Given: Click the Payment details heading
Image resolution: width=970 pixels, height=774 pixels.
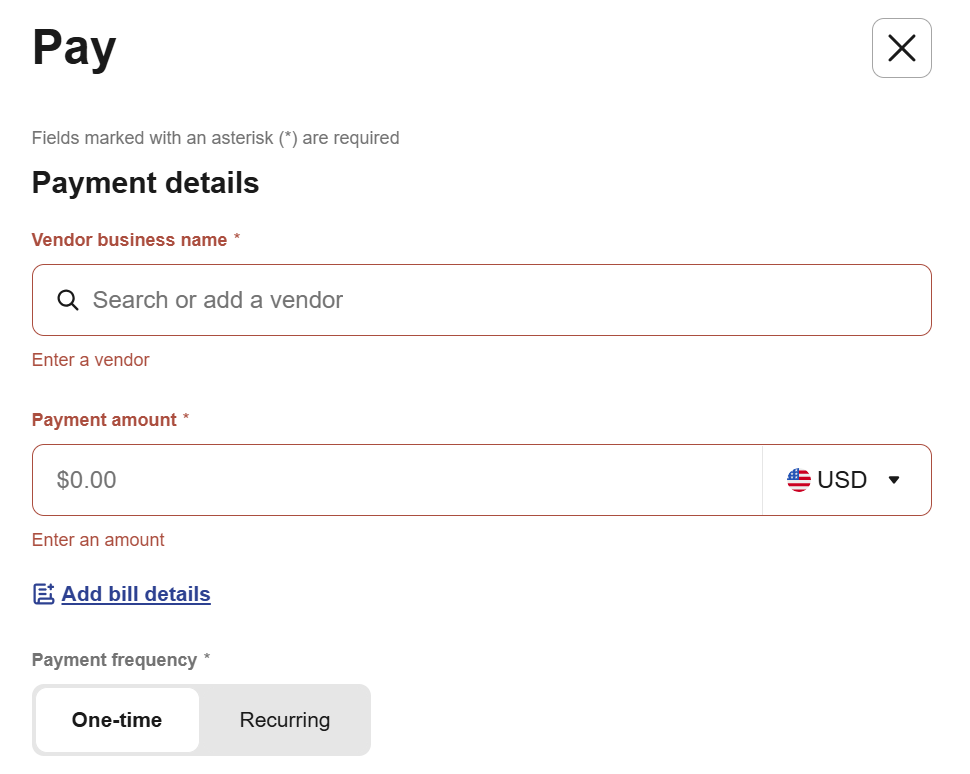Looking at the screenshot, I should (x=145, y=183).
